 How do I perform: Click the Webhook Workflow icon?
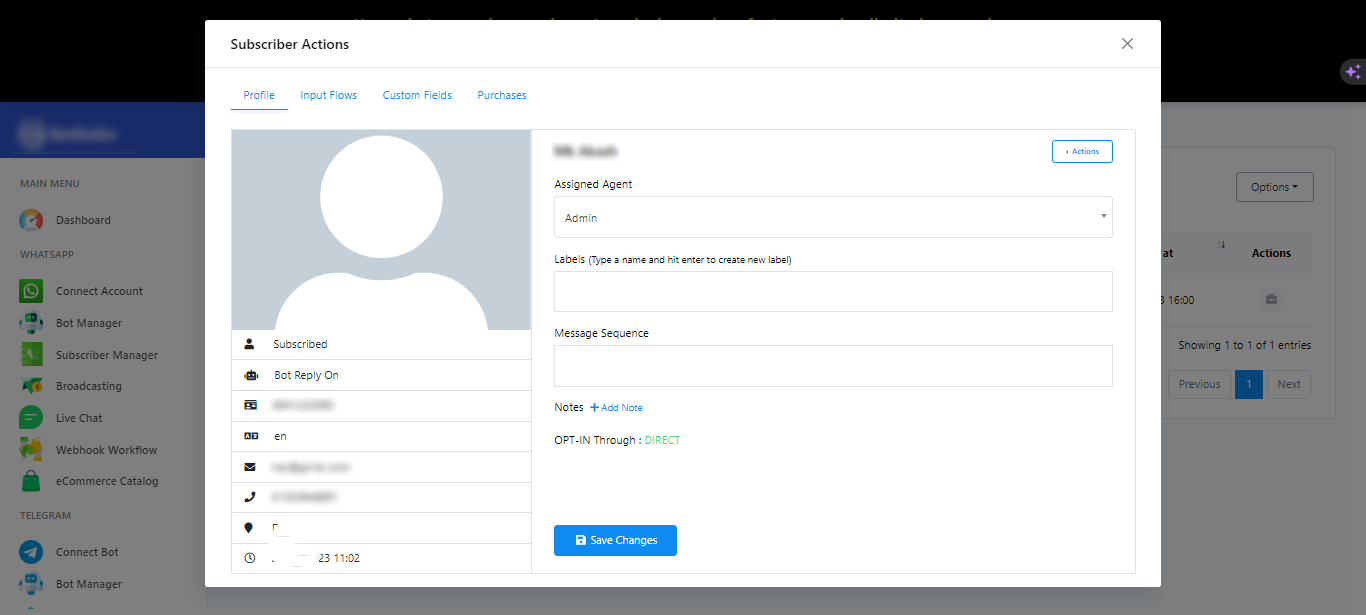coord(31,450)
